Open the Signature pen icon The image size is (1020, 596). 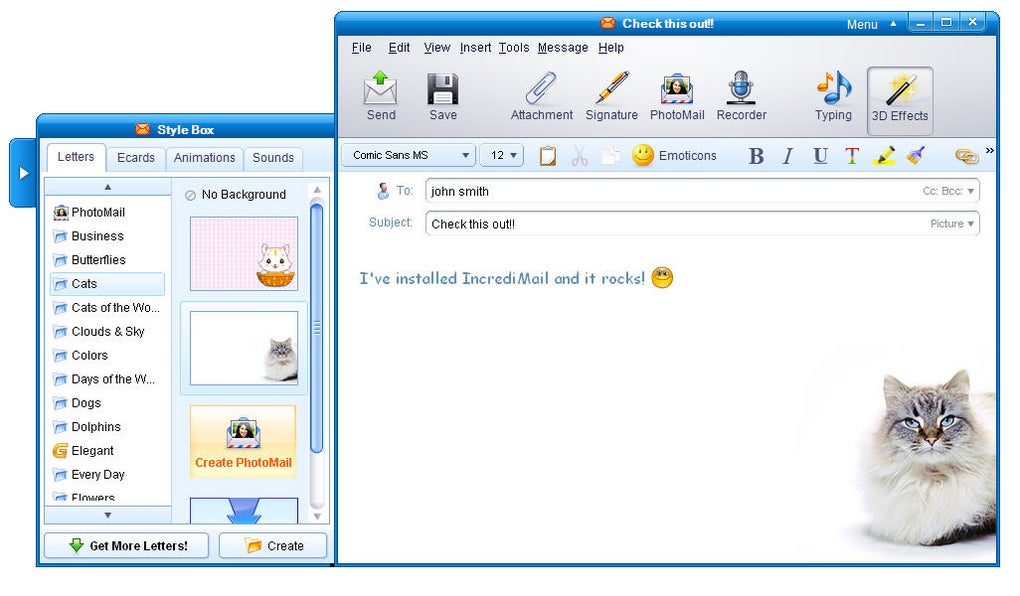[x=611, y=88]
